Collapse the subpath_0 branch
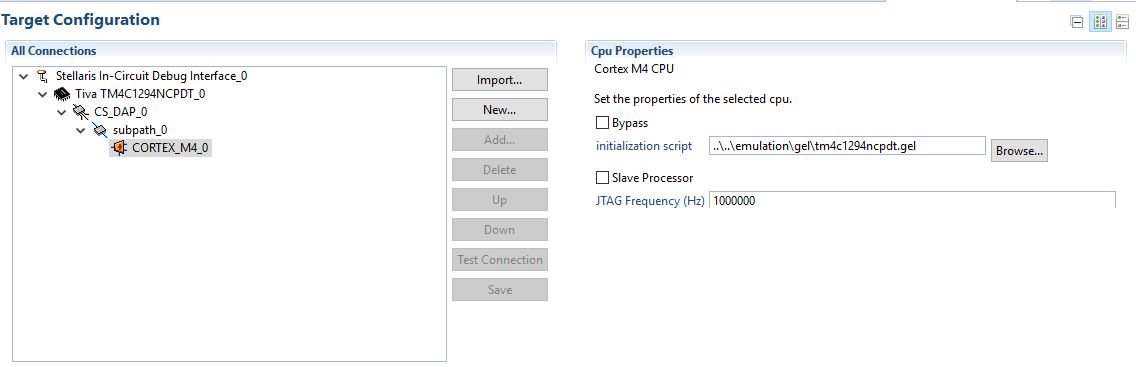1136x367 pixels. [80, 130]
